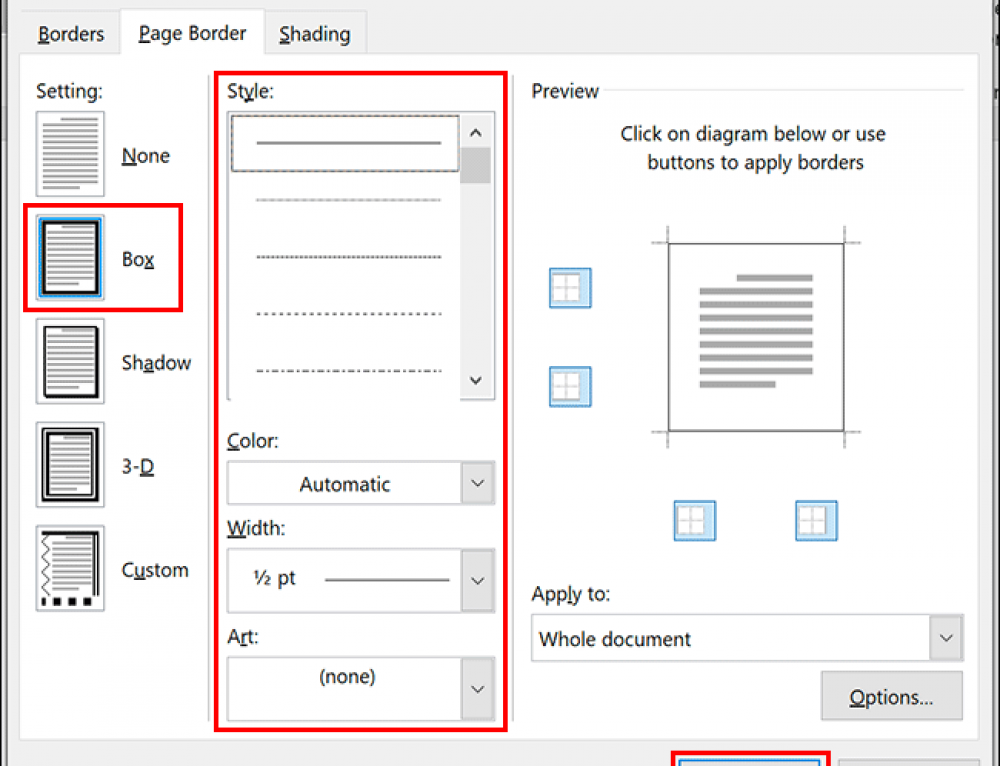This screenshot has width=1000, height=766.
Task: Select the None border setting icon
Action: coord(70,154)
